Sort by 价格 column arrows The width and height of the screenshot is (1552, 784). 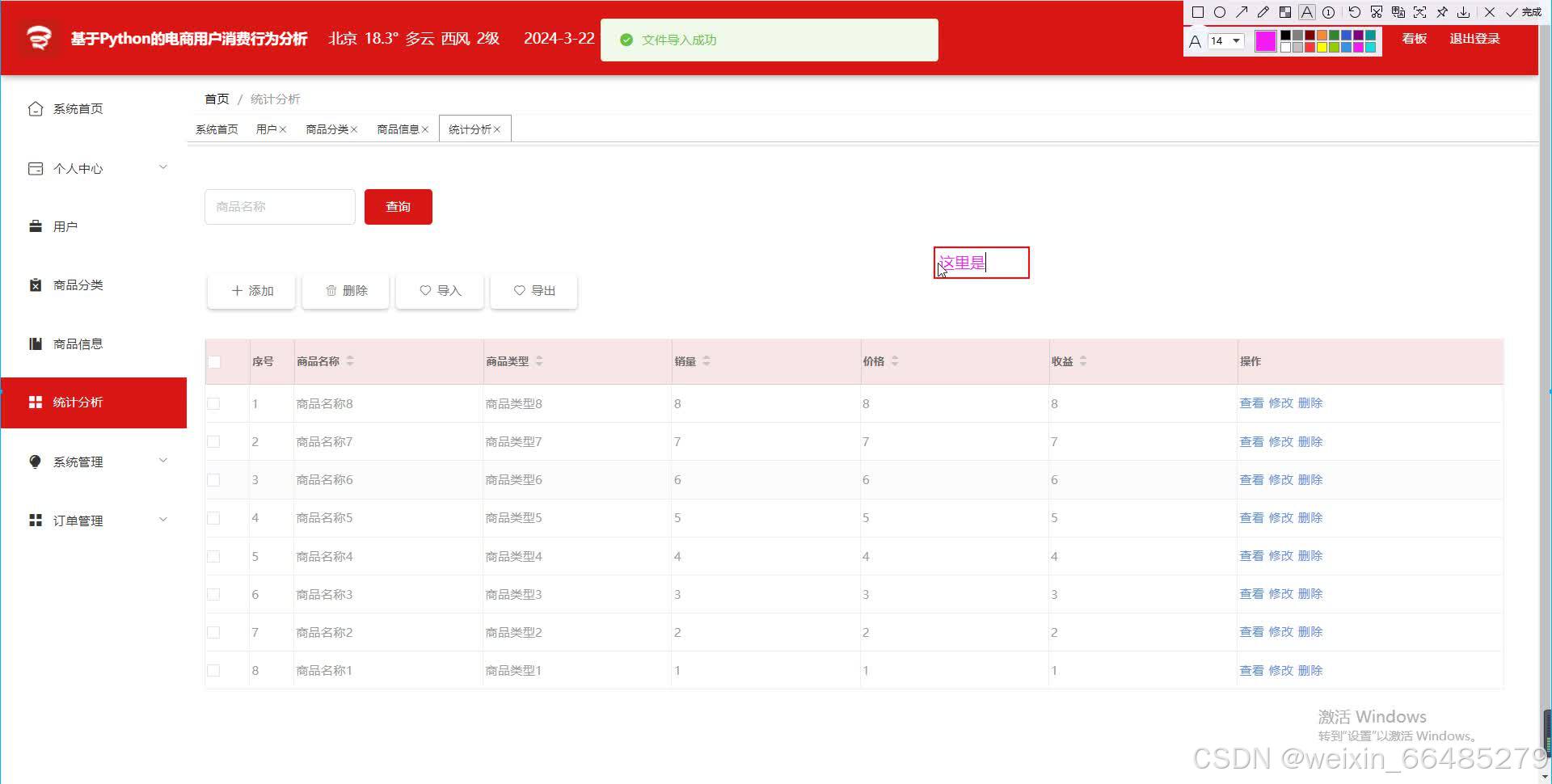[895, 361]
